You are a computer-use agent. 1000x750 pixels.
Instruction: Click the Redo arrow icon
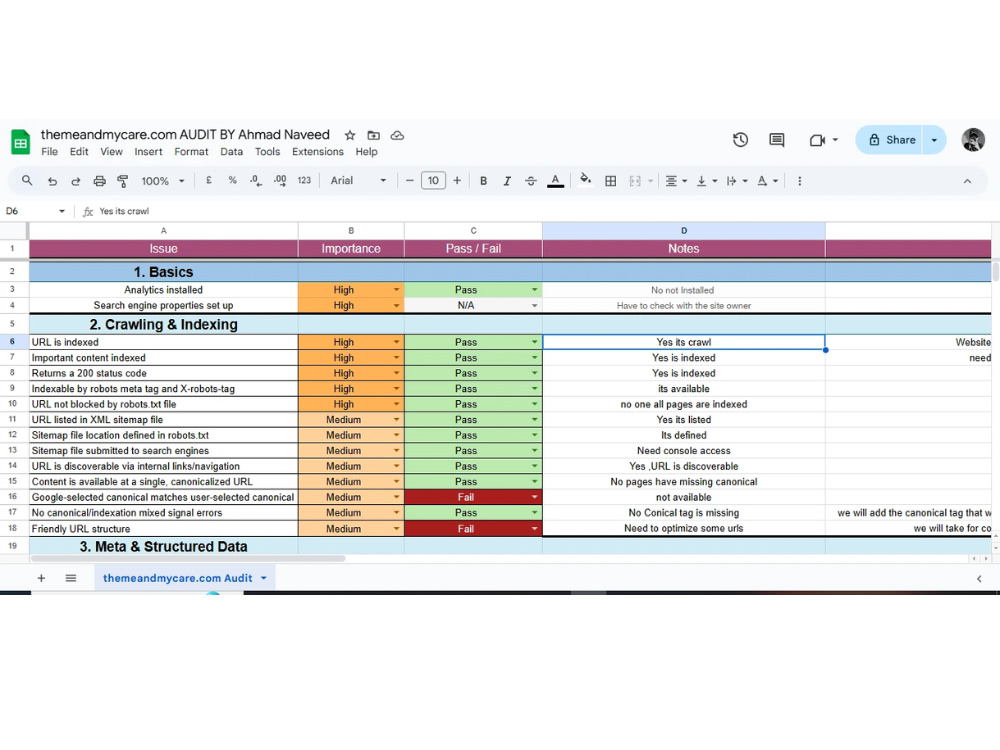point(75,181)
